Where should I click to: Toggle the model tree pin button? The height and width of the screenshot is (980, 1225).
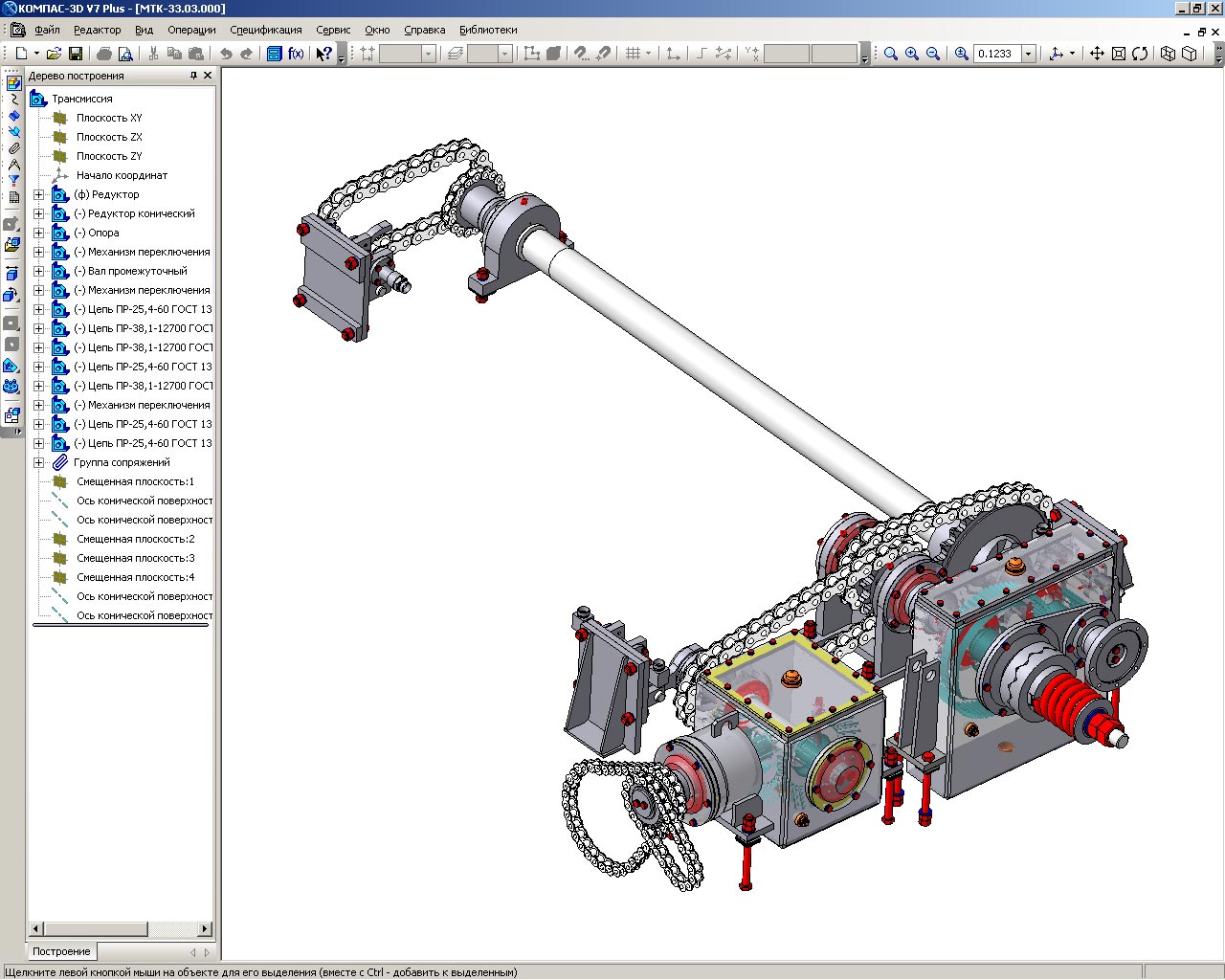pos(193,76)
